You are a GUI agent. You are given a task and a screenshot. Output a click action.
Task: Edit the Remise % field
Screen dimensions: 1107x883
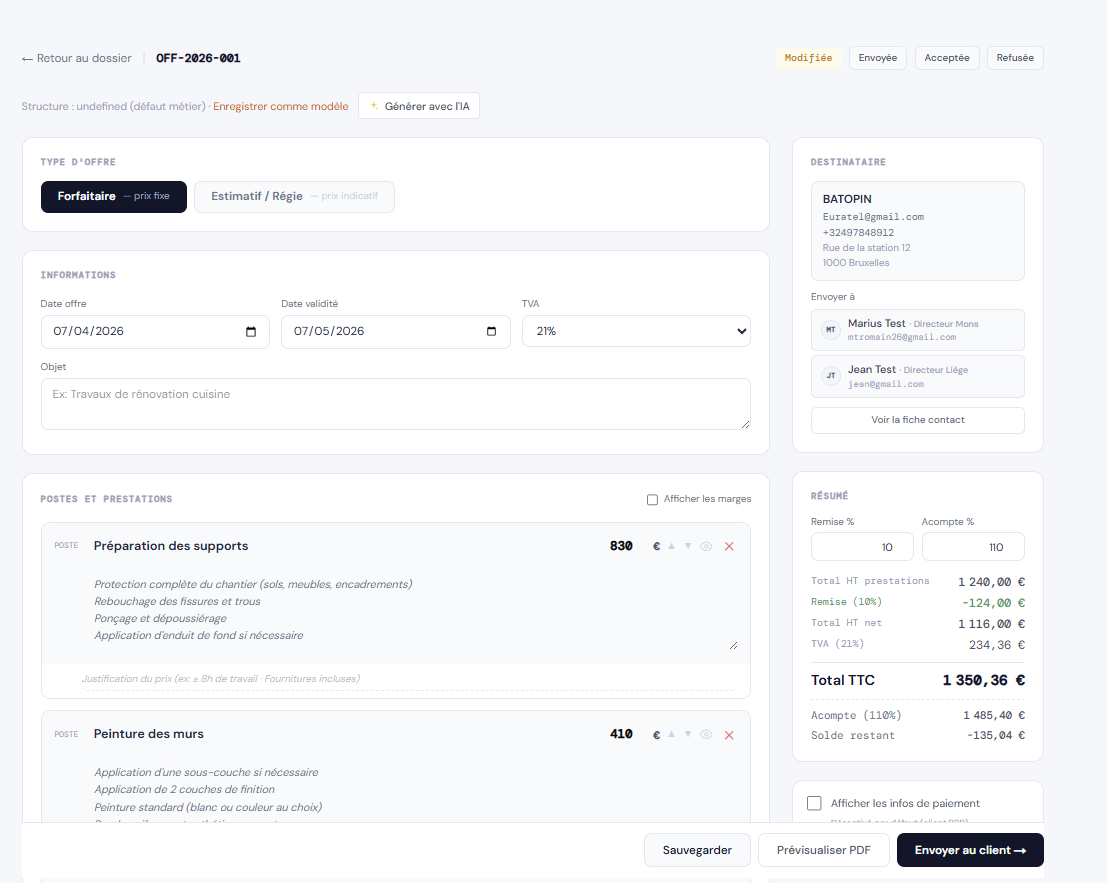[862, 547]
